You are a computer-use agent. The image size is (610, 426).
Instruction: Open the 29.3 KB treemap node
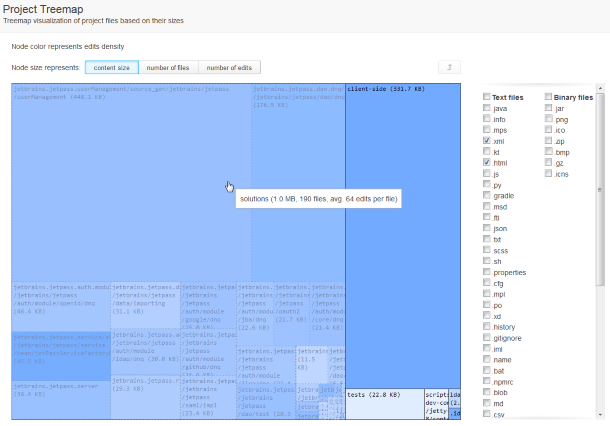point(145,397)
